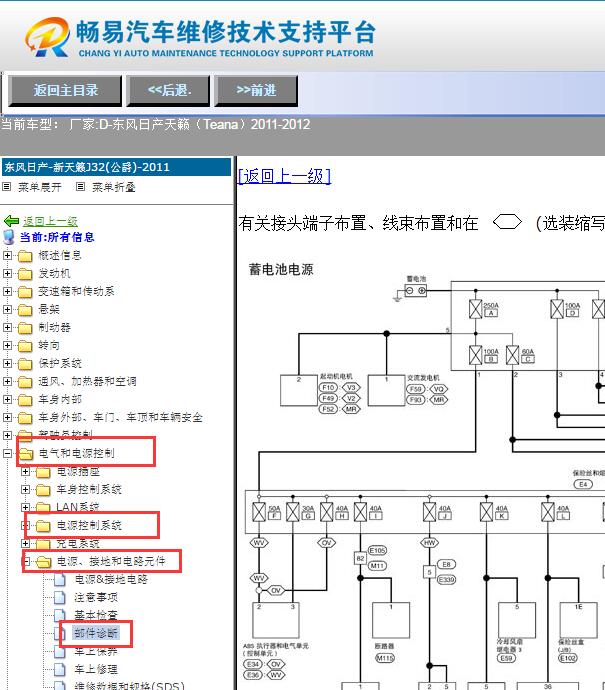Expand the 通风、加热器和空调 node
This screenshot has height=690, width=605.
[7, 382]
